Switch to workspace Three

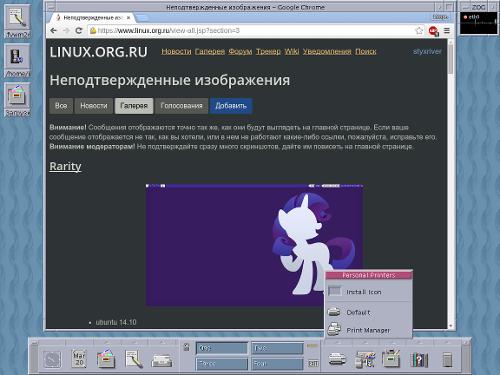point(222,363)
